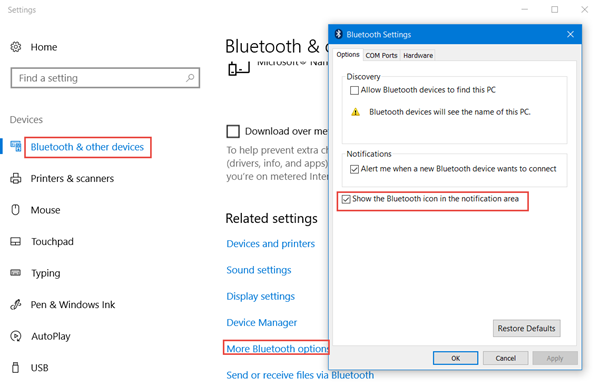Click the Restore Defaults button

coord(527,328)
